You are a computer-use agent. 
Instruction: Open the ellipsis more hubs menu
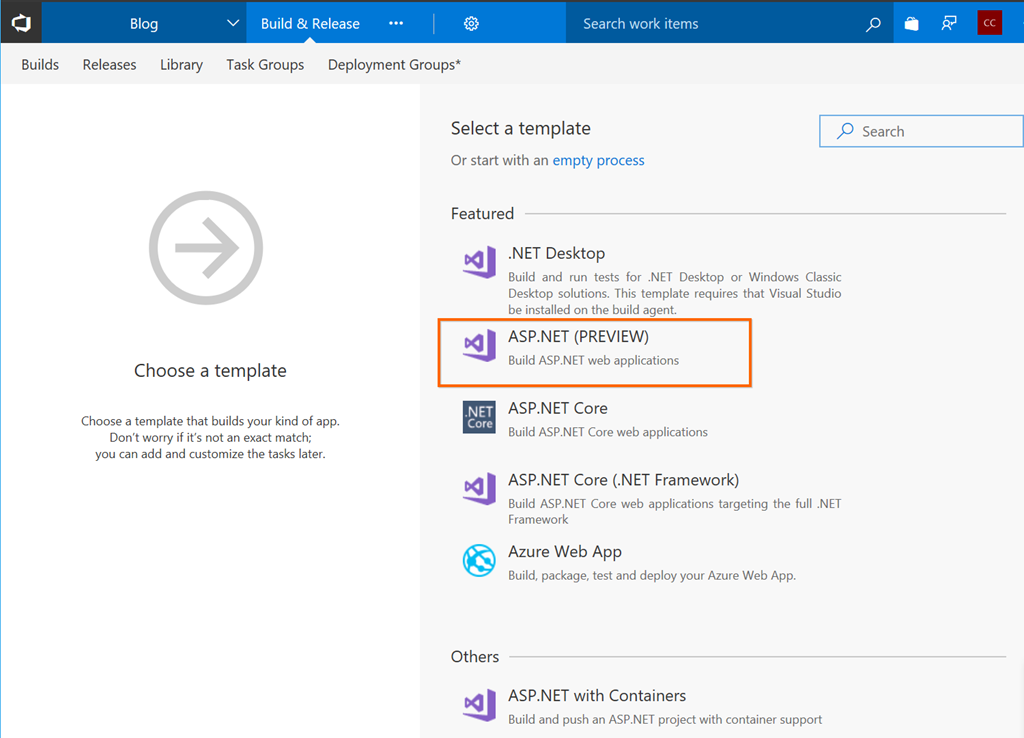pos(396,24)
